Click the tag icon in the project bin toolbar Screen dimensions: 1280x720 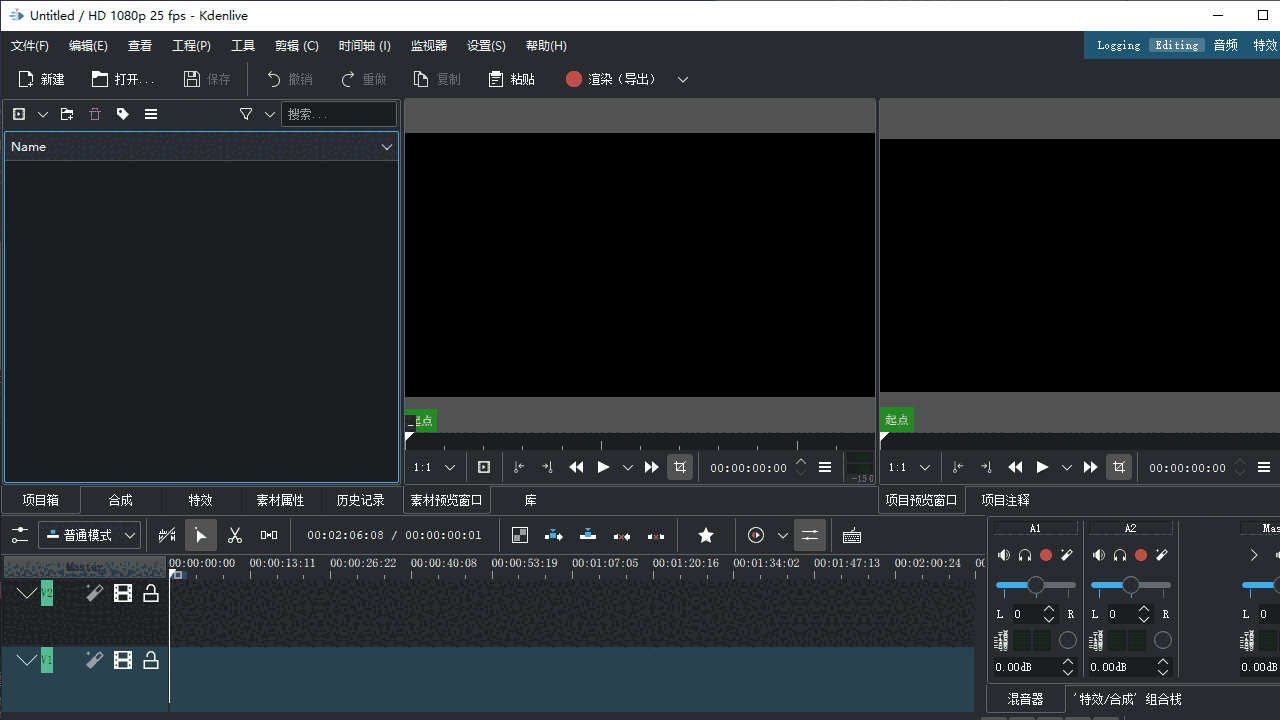click(x=122, y=114)
